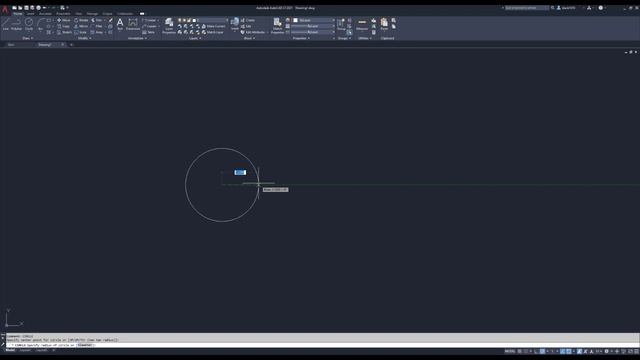Screen dimensions: 640x360
Task: Add a new drawing tab
Action: coord(71,44)
